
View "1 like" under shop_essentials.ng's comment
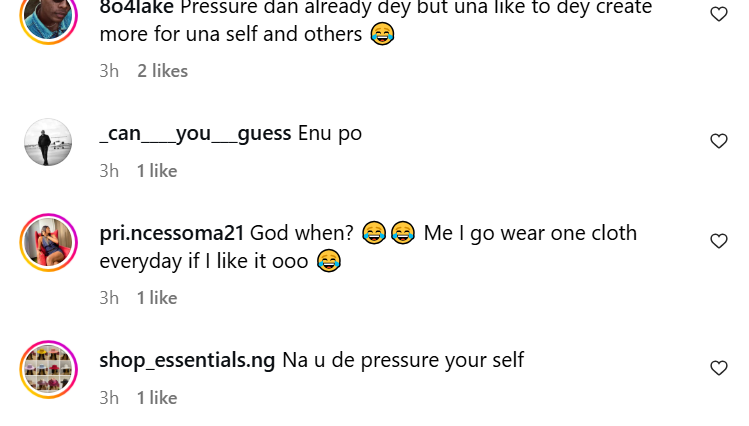click(x=157, y=398)
